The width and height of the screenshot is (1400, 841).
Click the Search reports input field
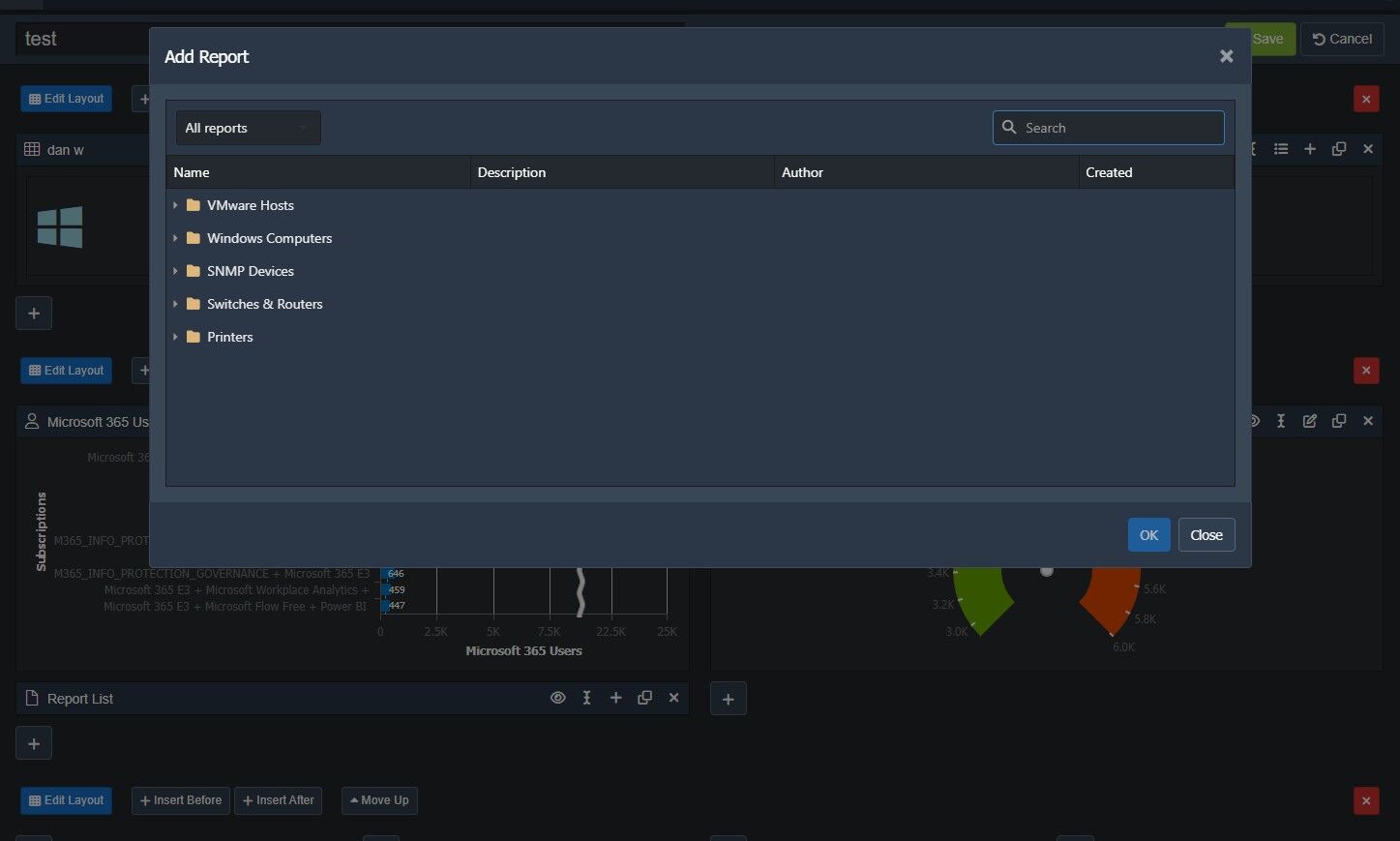1109,128
